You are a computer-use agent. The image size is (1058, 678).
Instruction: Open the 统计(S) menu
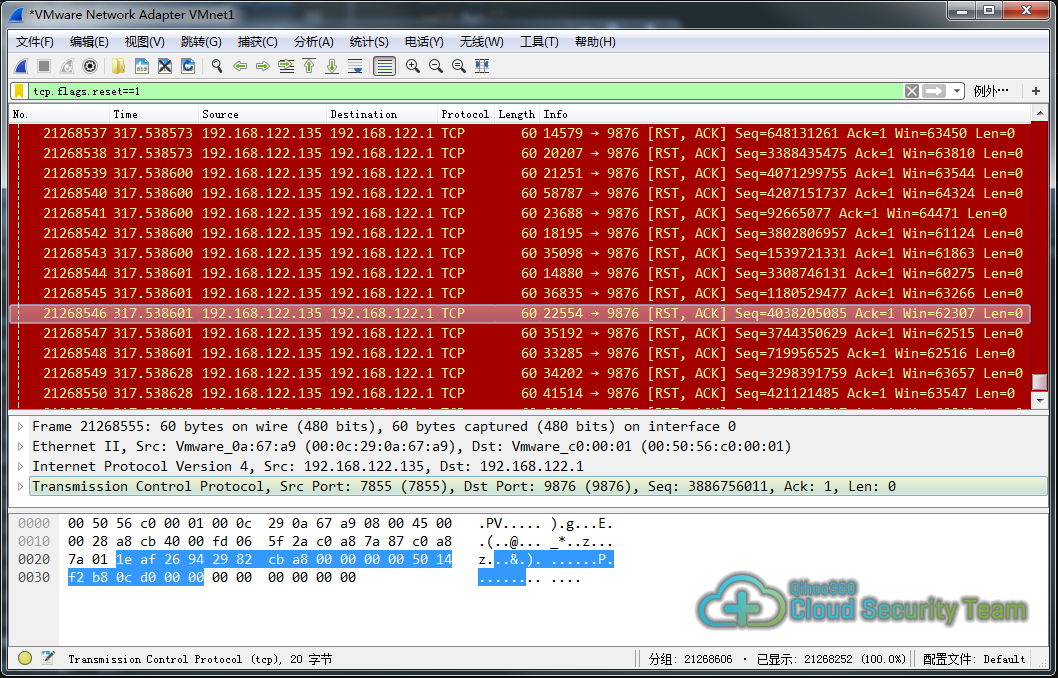[x=369, y=41]
